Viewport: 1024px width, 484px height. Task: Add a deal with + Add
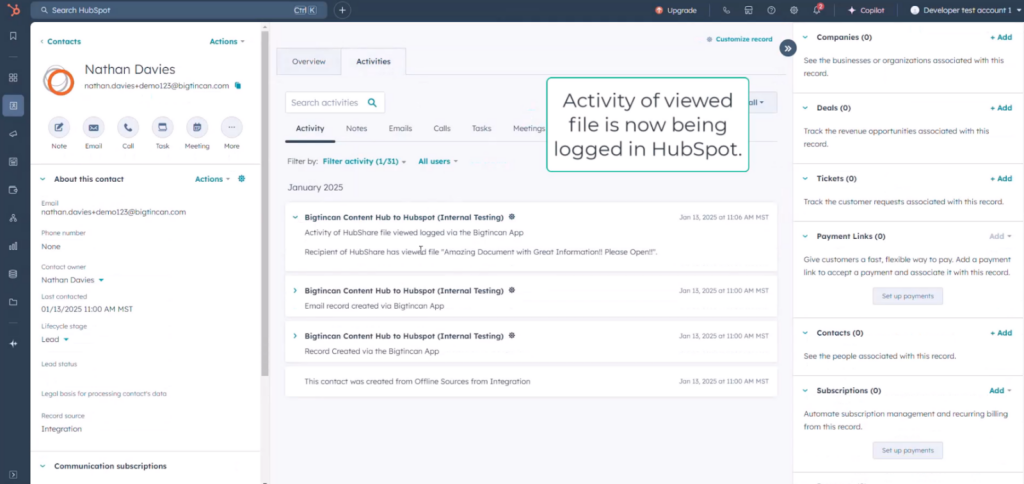pyautogui.click(x=1001, y=108)
